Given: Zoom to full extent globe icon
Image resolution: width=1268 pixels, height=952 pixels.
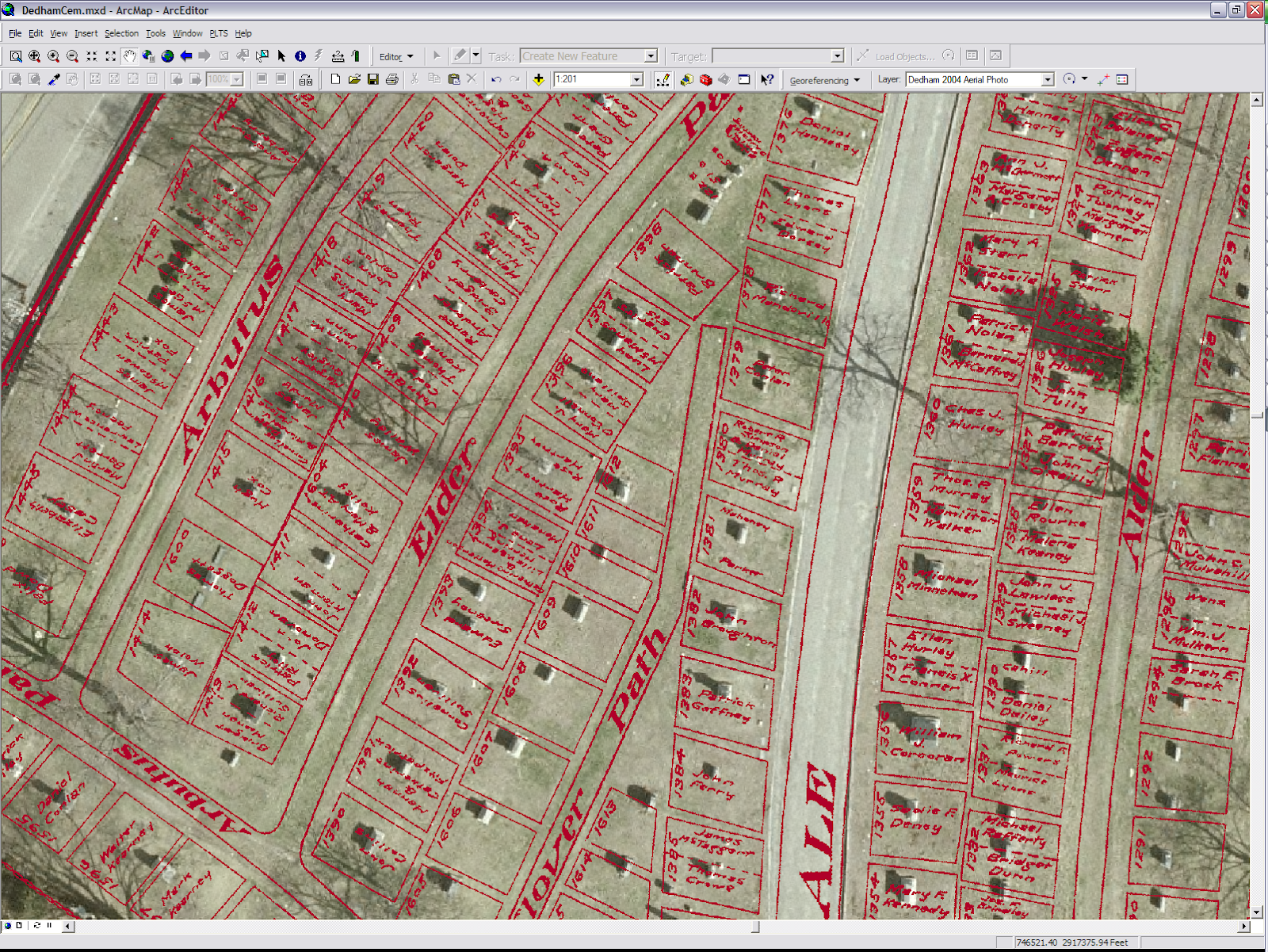Looking at the screenshot, I should click(x=167, y=56).
